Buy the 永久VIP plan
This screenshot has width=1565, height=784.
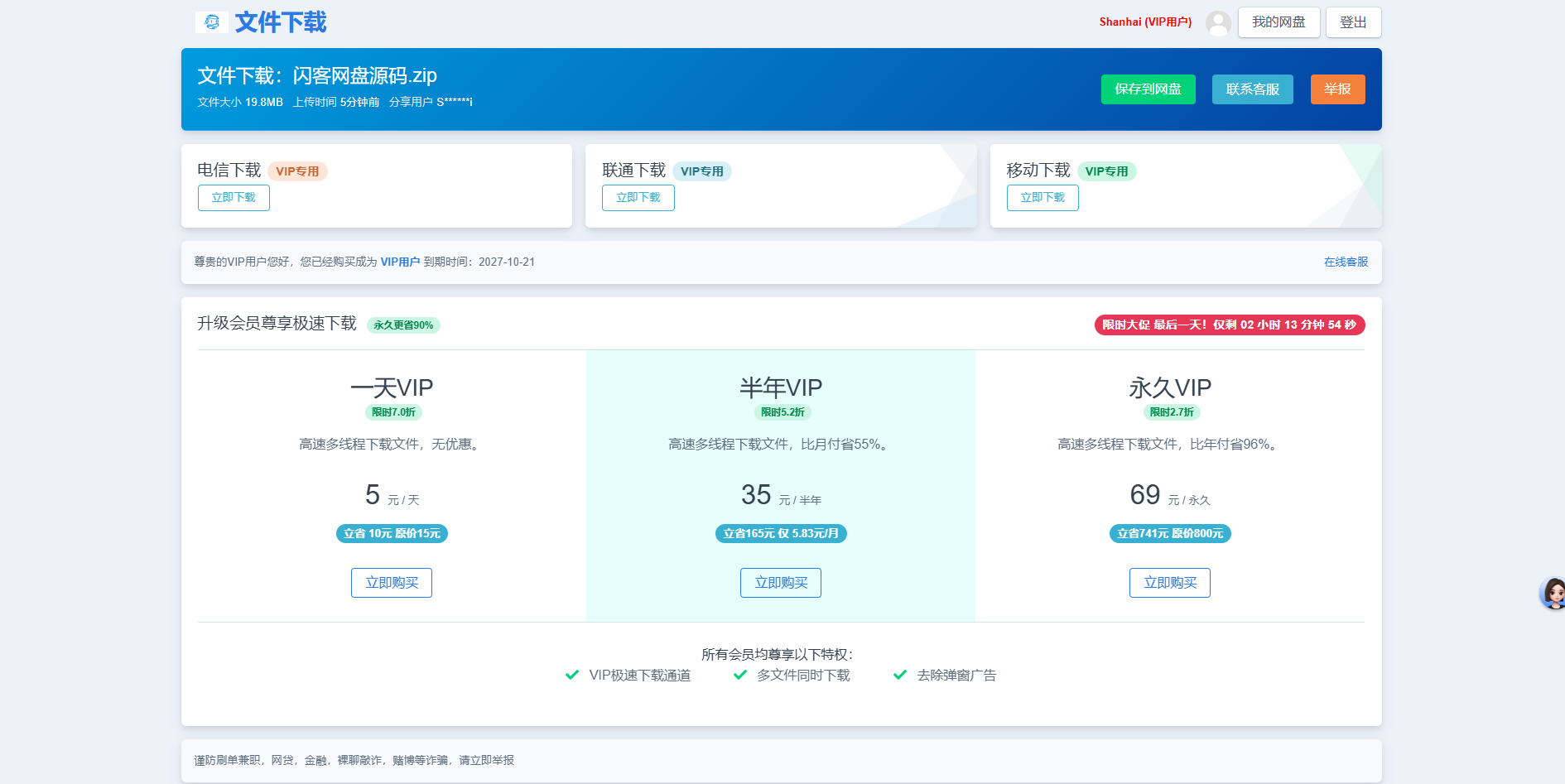[x=1169, y=583]
